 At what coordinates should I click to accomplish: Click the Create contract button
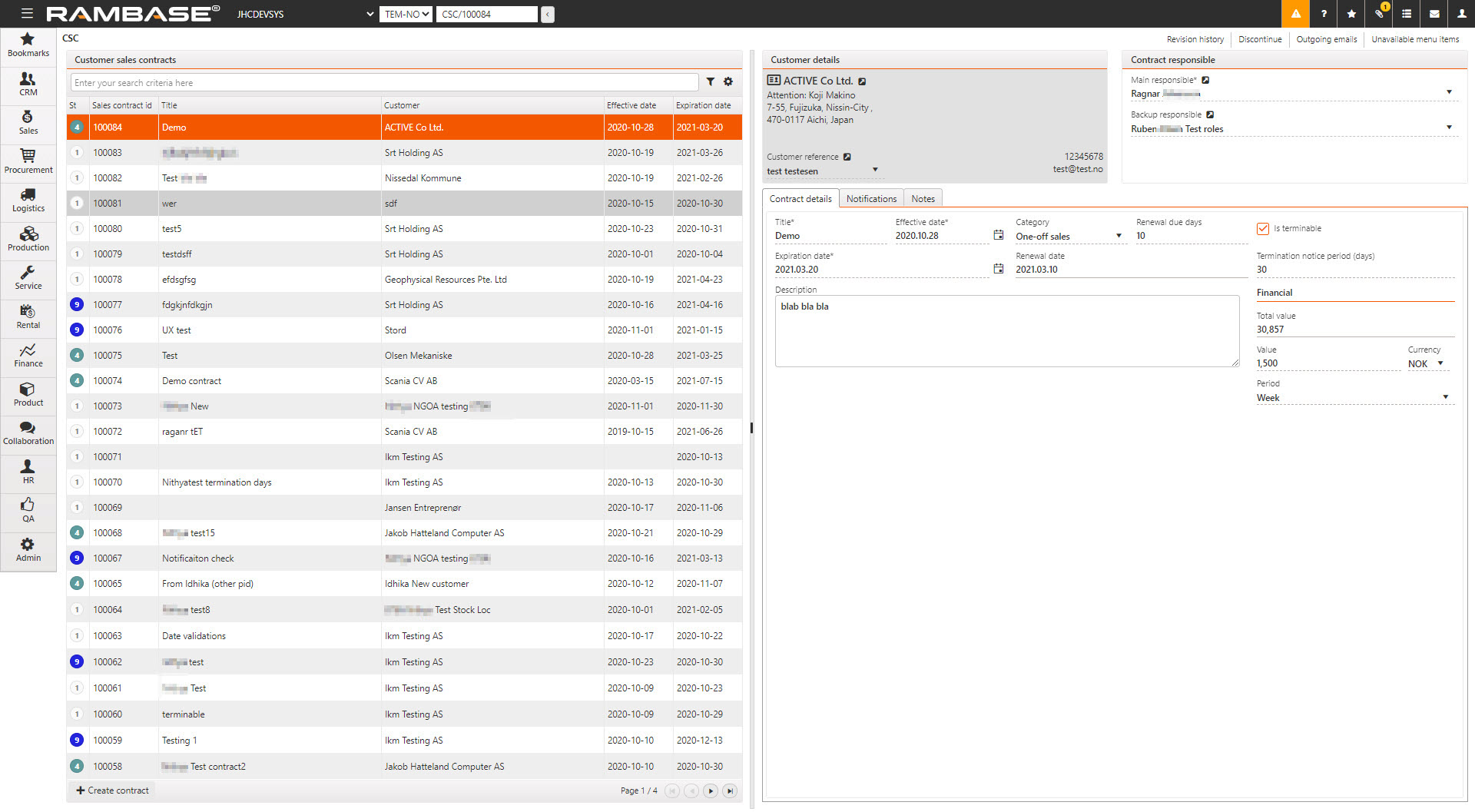pos(112,790)
